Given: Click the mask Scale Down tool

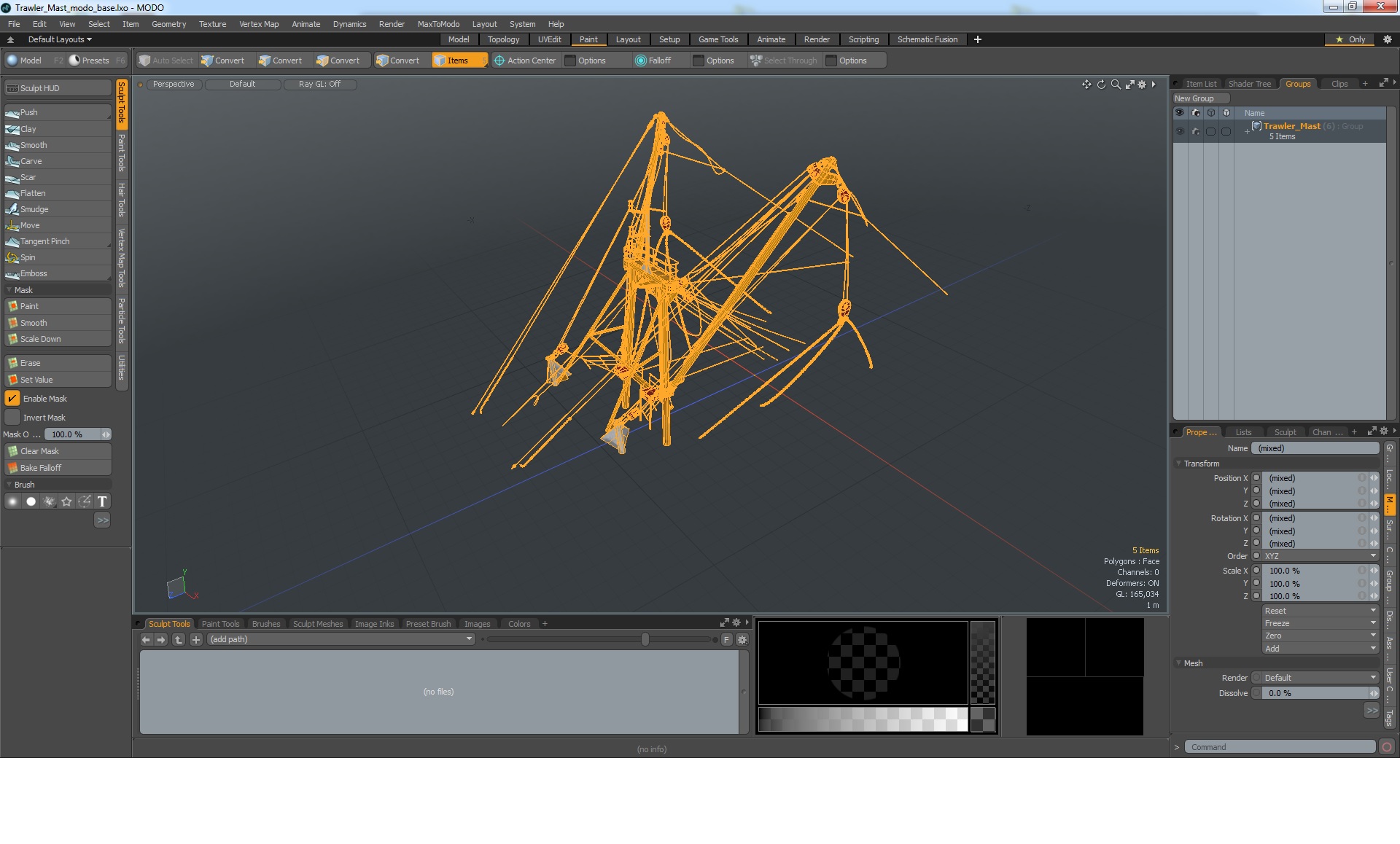Looking at the screenshot, I should coord(58,339).
